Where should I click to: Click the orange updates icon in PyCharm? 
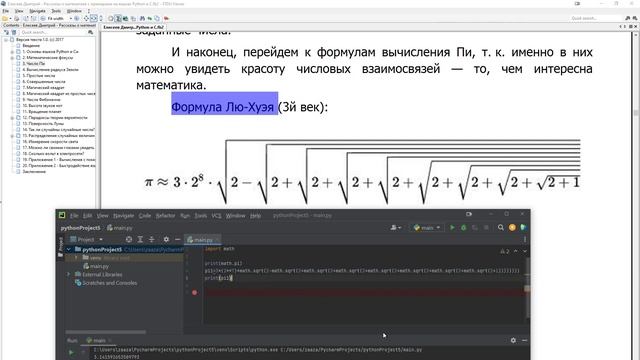[512, 227]
